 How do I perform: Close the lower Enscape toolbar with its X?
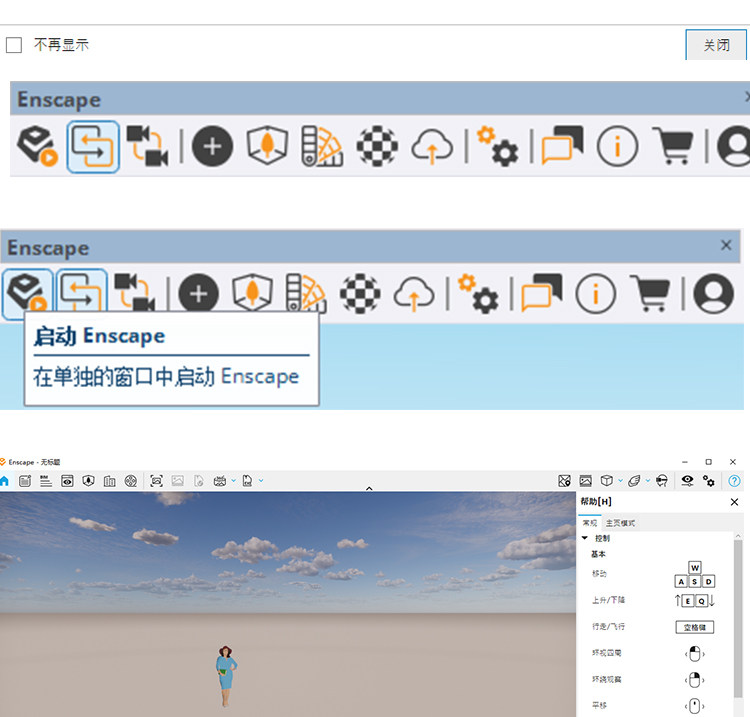pos(726,245)
